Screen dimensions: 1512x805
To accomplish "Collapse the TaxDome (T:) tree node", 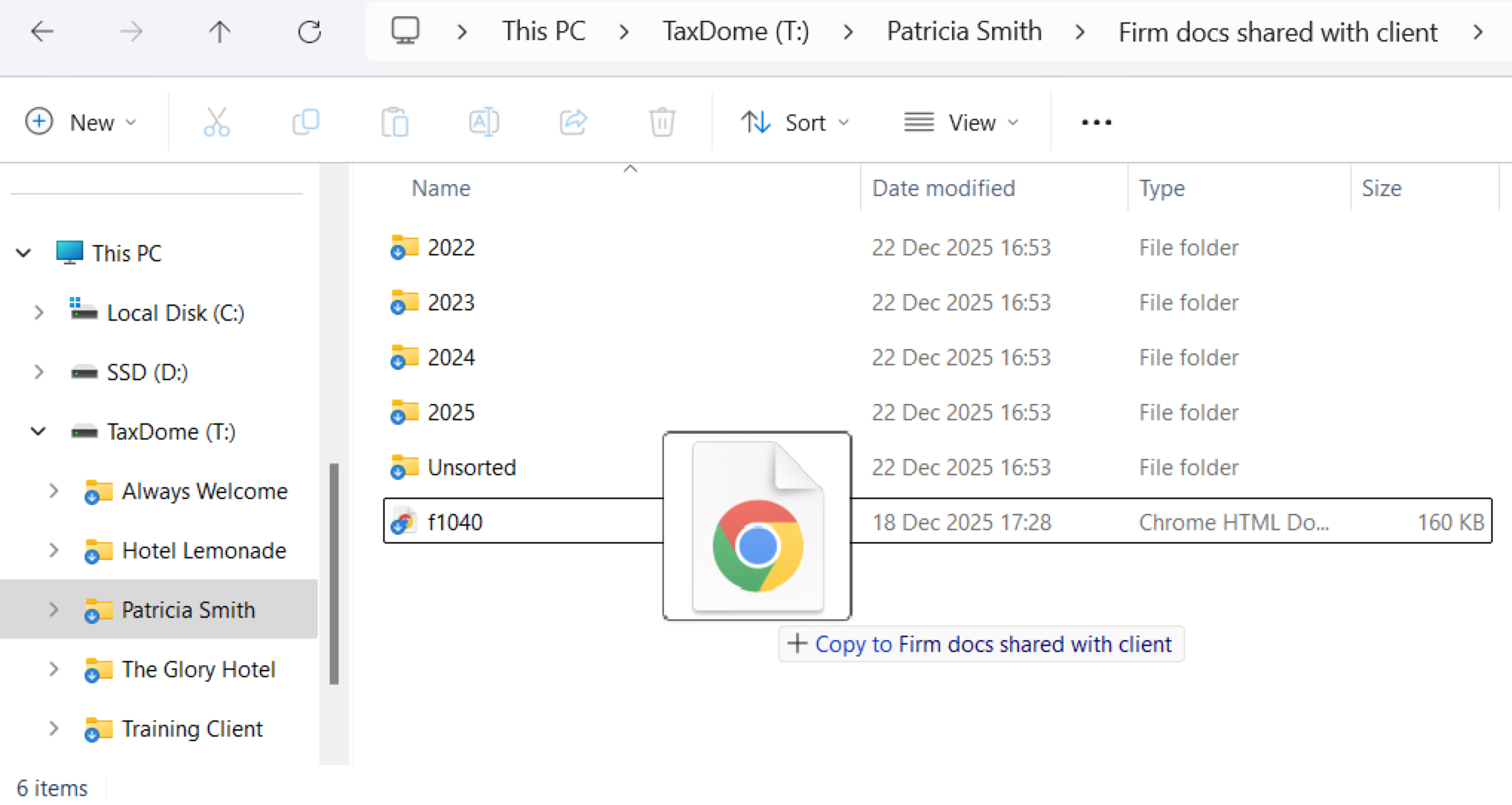I will (38, 431).
